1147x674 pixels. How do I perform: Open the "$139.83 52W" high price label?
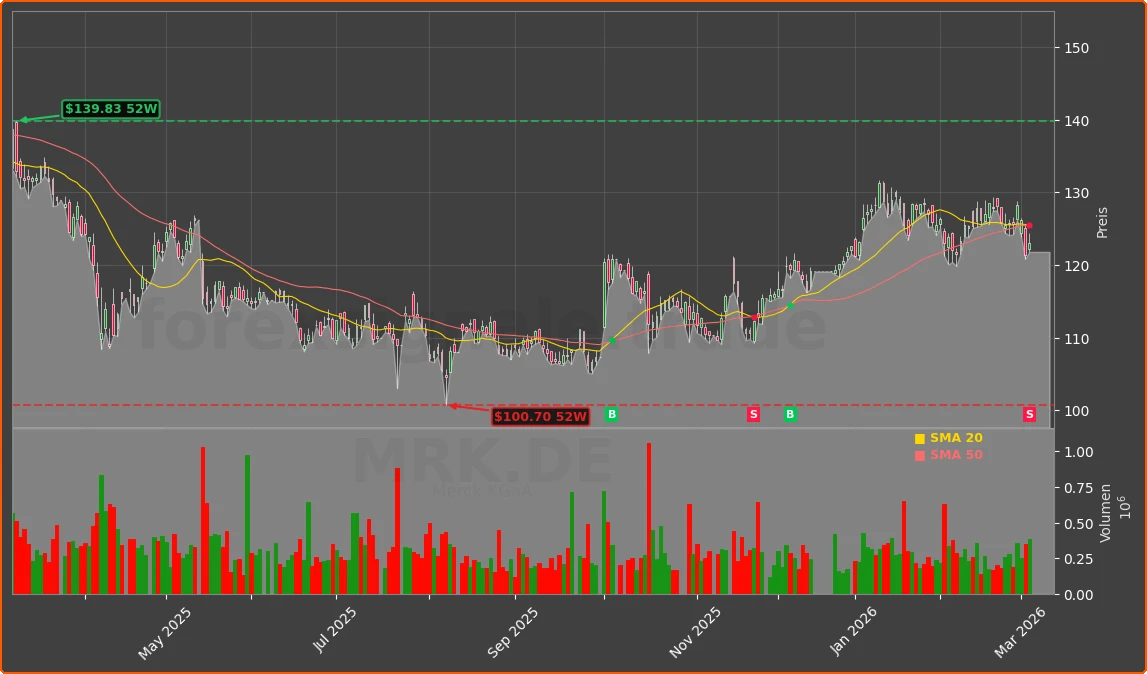click(110, 107)
